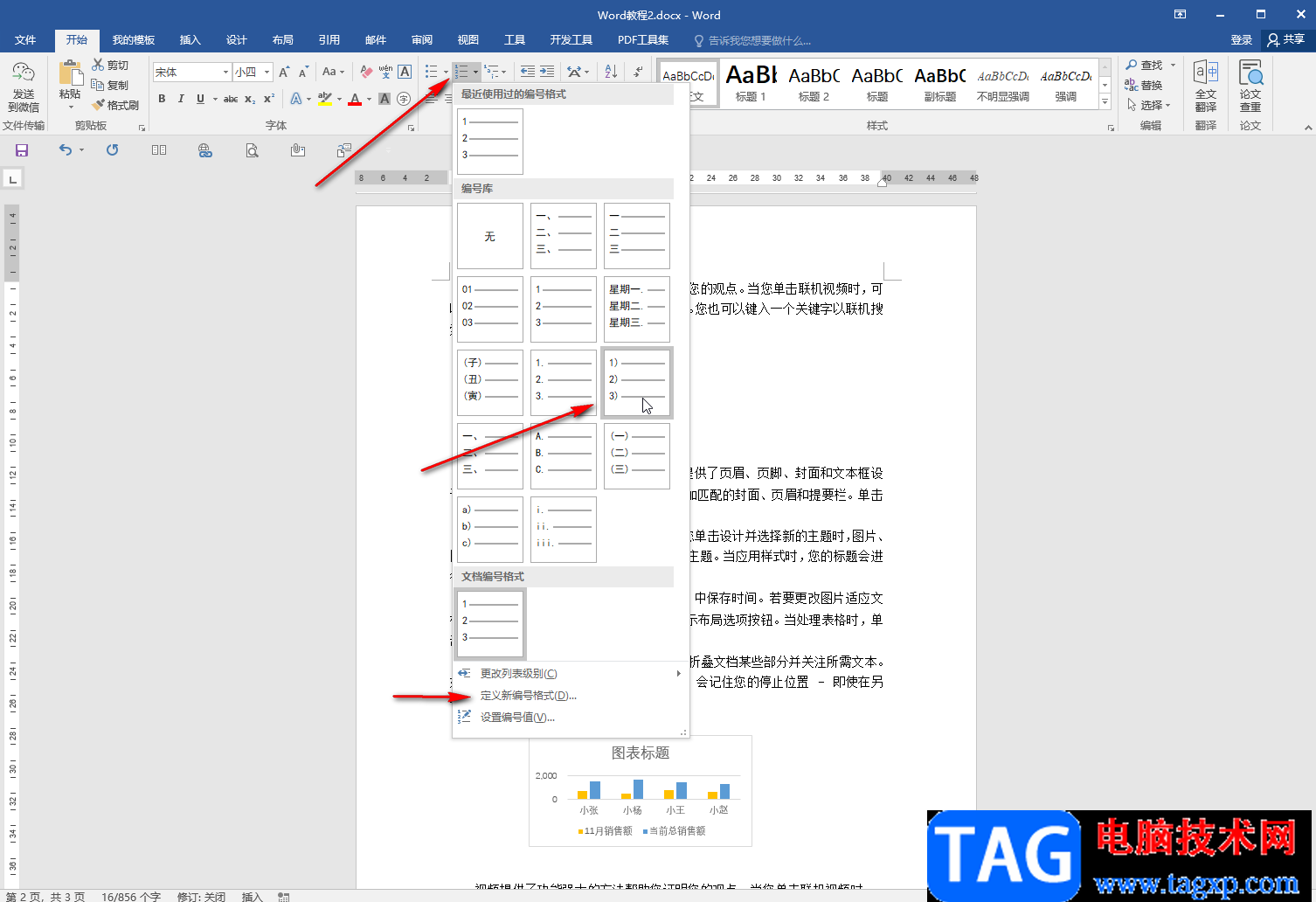
Task: Click the yellow text highlight button
Action: click(x=324, y=99)
